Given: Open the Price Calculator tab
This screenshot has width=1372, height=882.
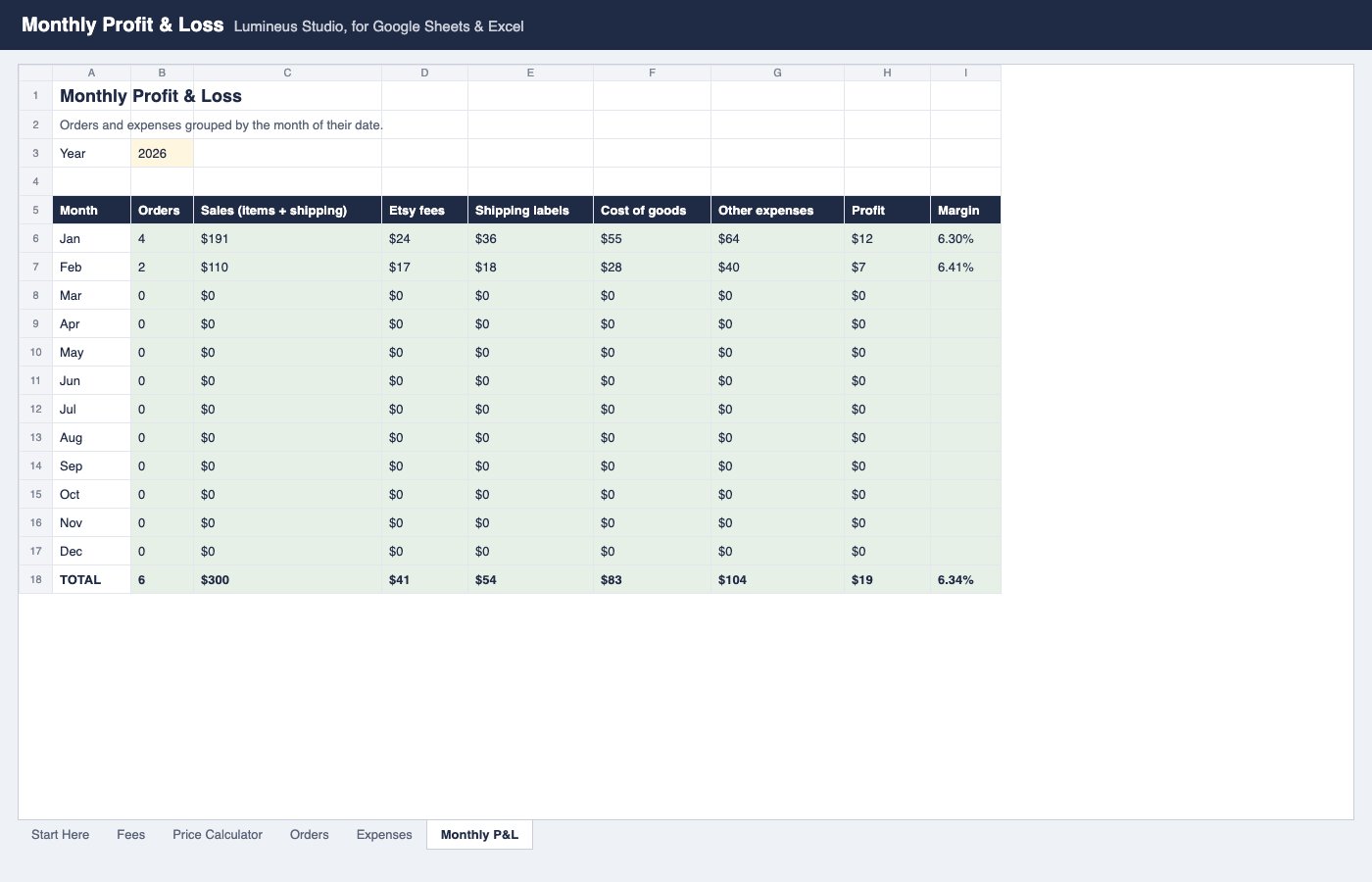Looking at the screenshot, I should point(218,835).
